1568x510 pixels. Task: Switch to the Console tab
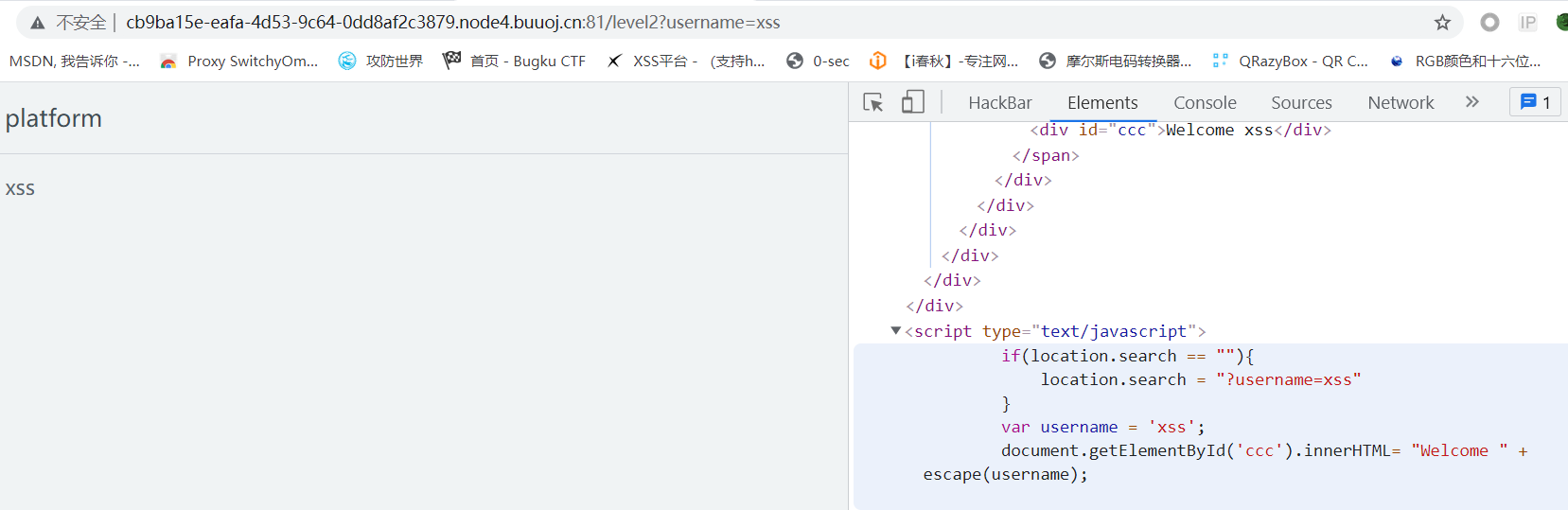pyautogui.click(x=1205, y=103)
